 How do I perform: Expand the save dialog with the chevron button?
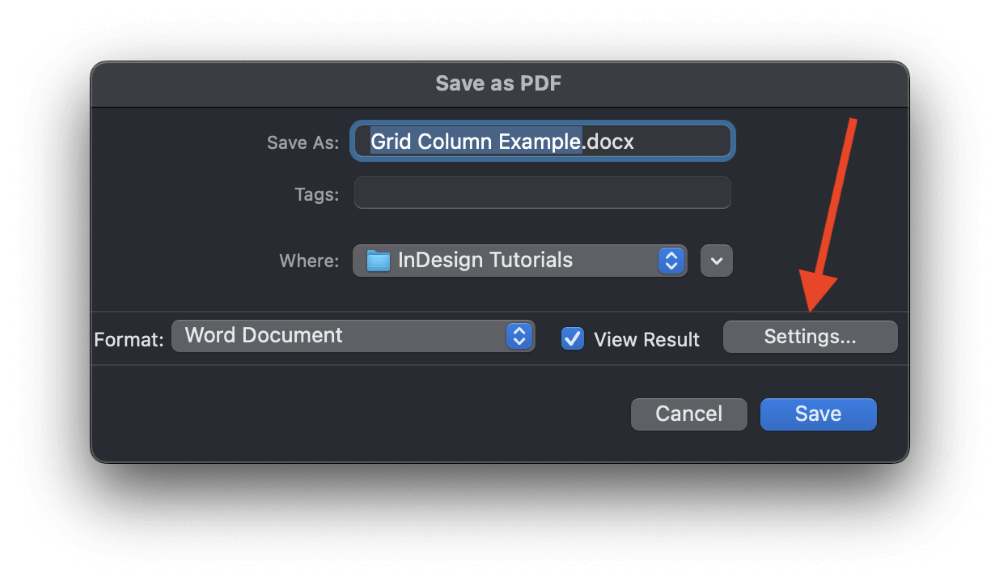(x=716, y=261)
